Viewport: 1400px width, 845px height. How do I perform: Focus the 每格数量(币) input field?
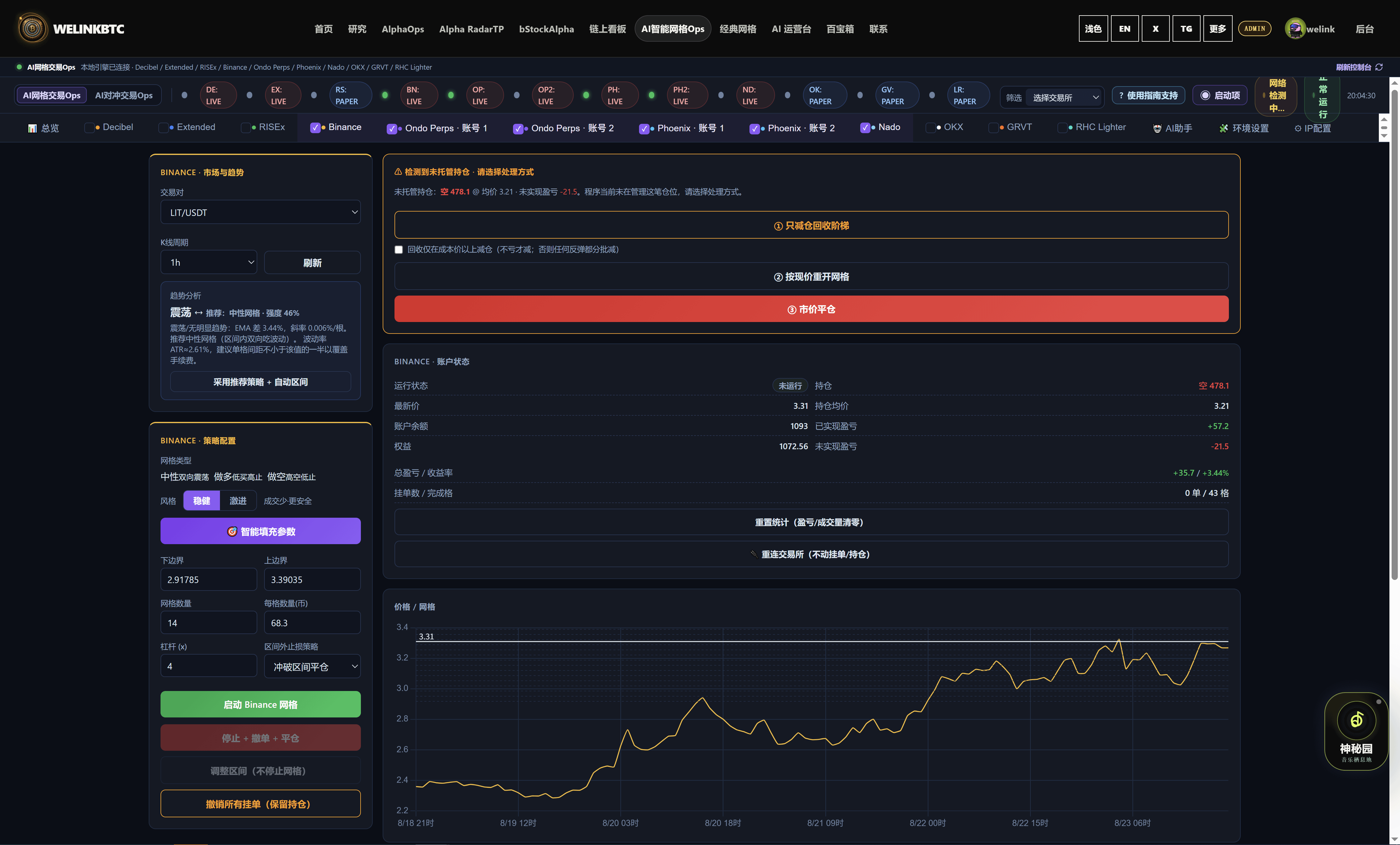tap(312, 623)
